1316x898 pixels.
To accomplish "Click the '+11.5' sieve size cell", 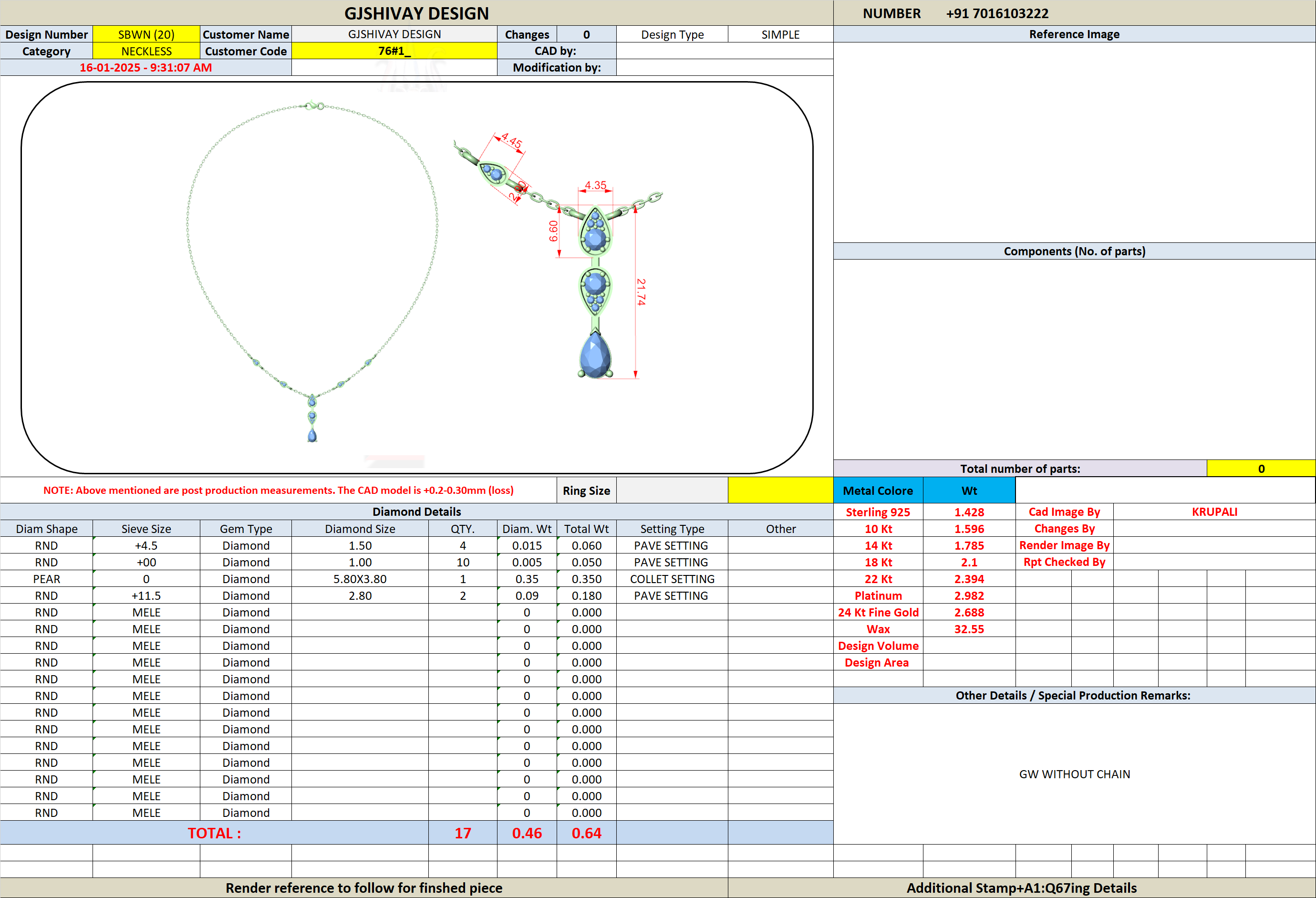I will tap(146, 595).
